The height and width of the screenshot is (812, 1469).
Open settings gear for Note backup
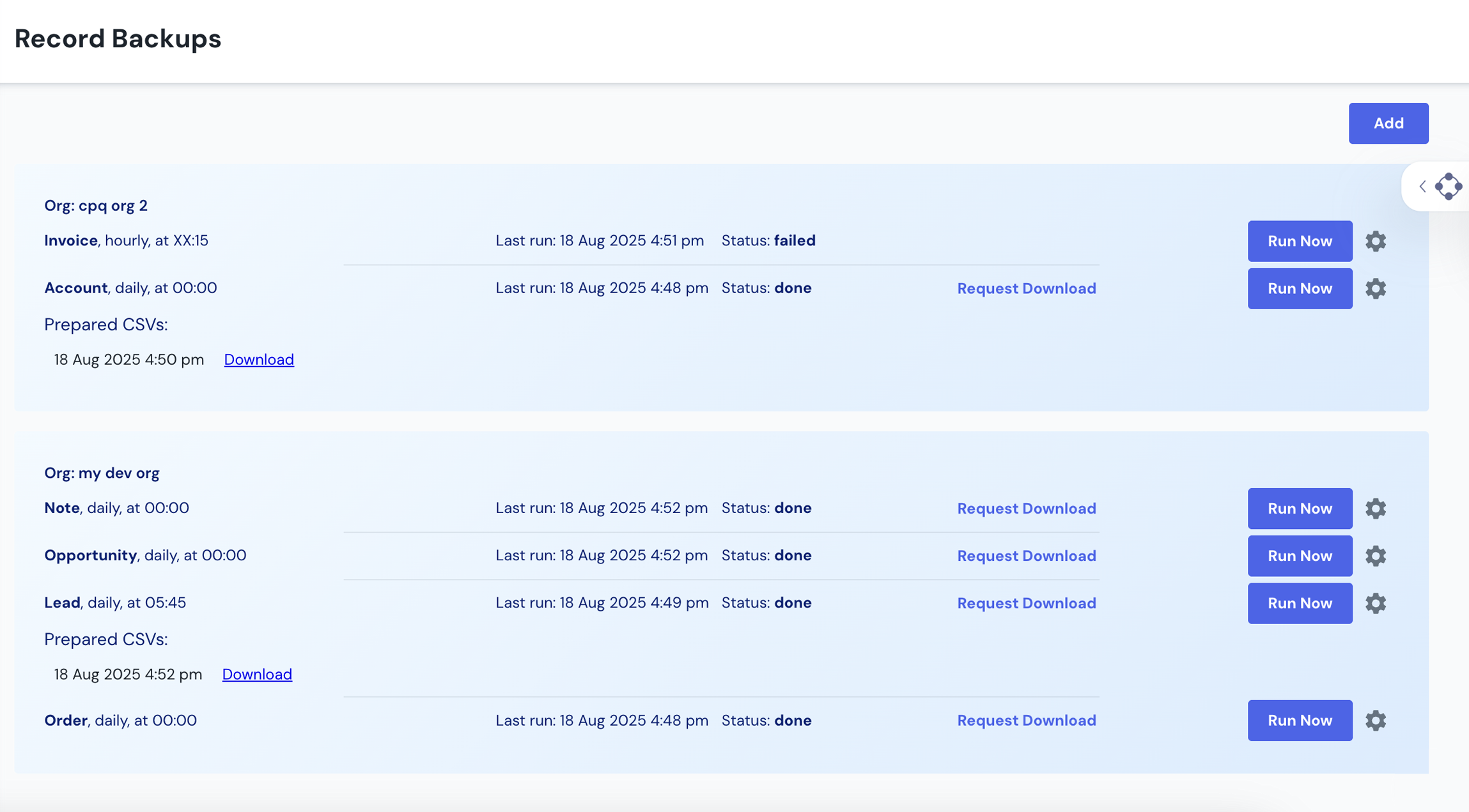(x=1376, y=508)
